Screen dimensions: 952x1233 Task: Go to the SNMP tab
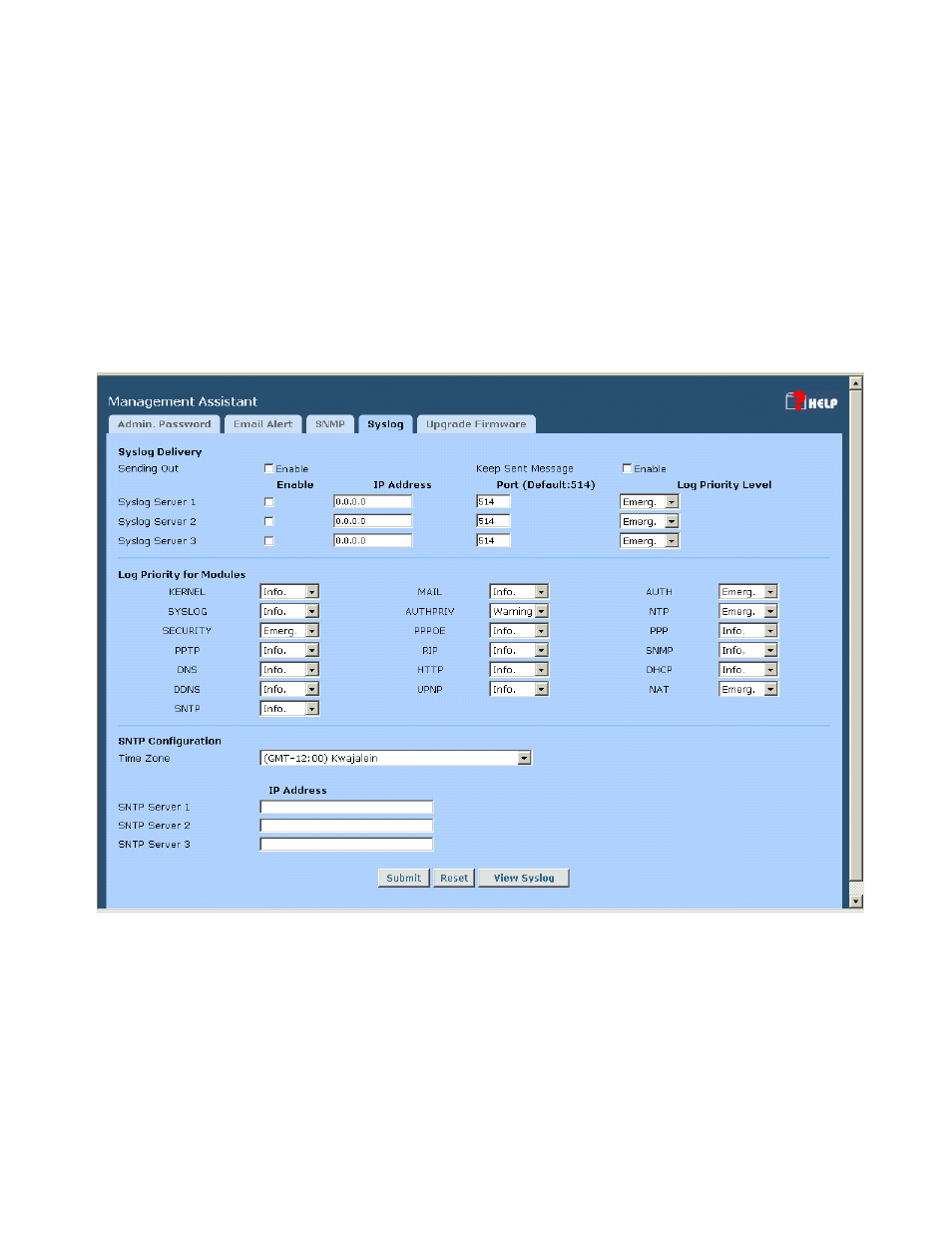pos(329,424)
